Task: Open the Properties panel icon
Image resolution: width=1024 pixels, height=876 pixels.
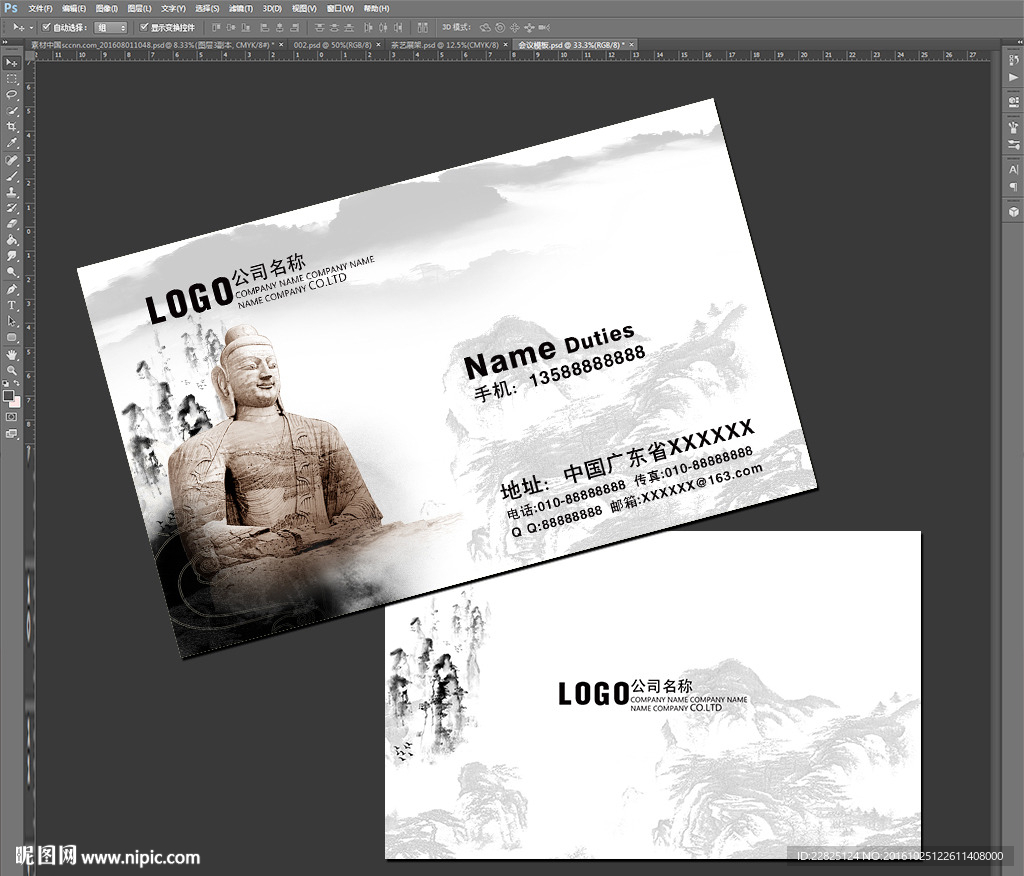Action: click(x=1013, y=101)
